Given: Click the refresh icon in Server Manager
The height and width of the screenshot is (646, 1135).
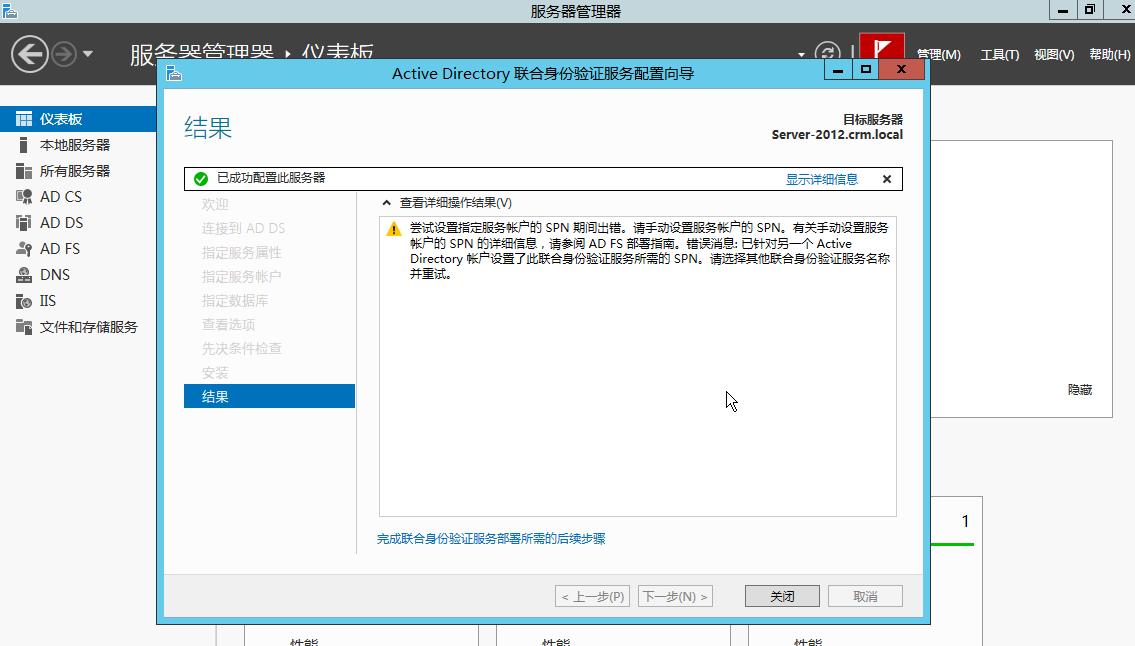Looking at the screenshot, I should 827,53.
